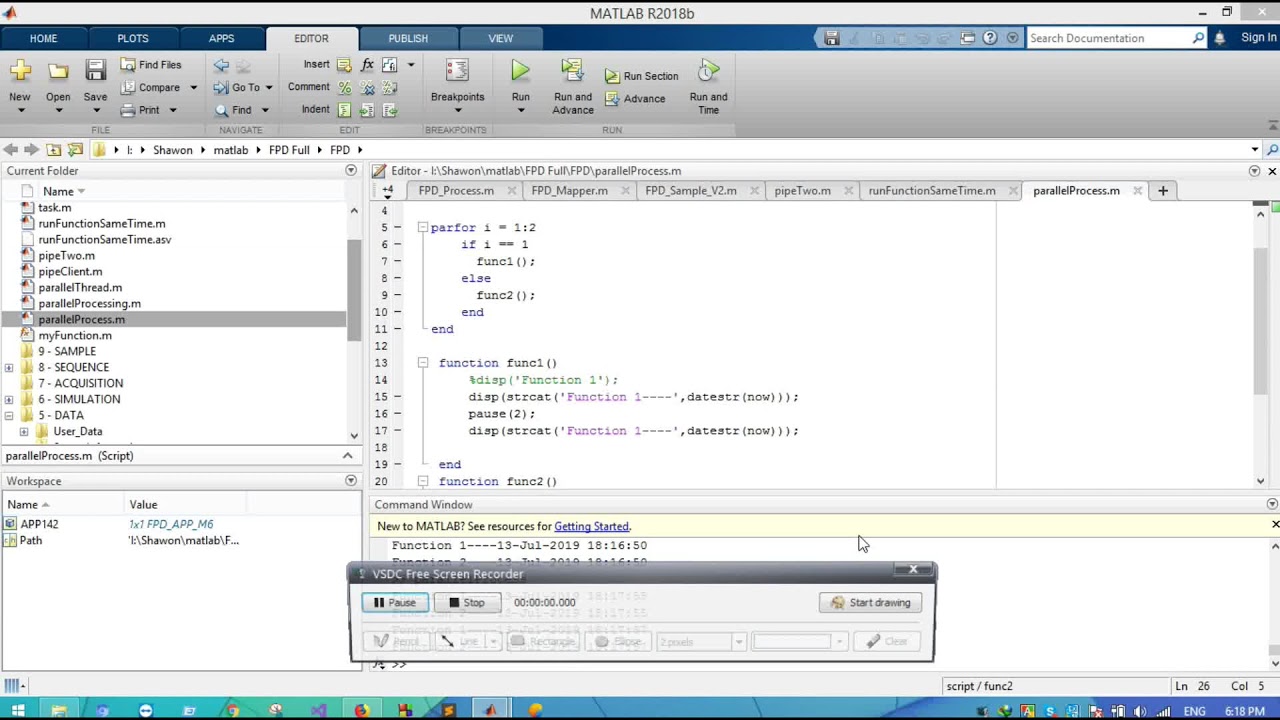The width and height of the screenshot is (1280, 720).
Task: Click the green Run button
Action: [x=520, y=71]
